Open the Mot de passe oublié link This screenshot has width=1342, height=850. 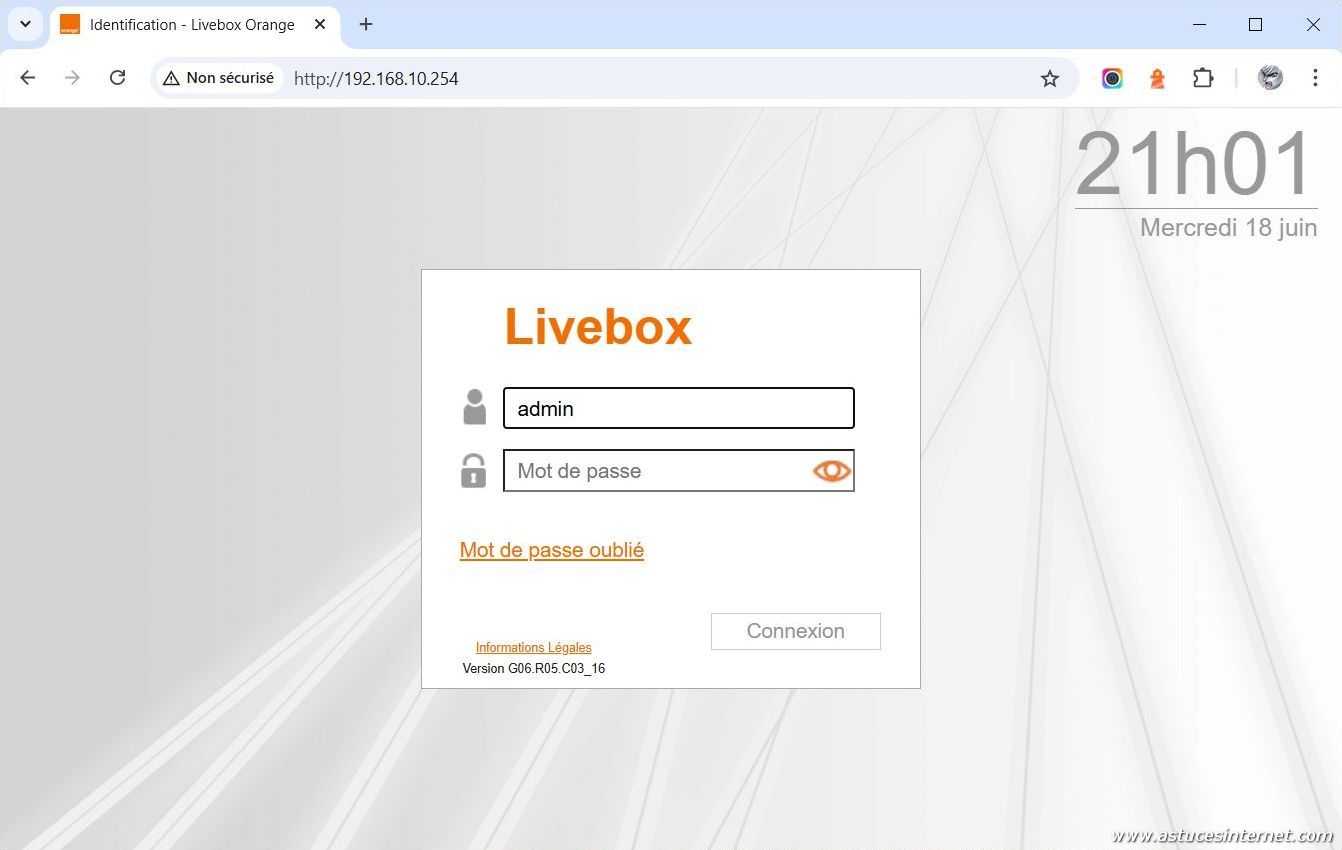pyautogui.click(x=552, y=550)
